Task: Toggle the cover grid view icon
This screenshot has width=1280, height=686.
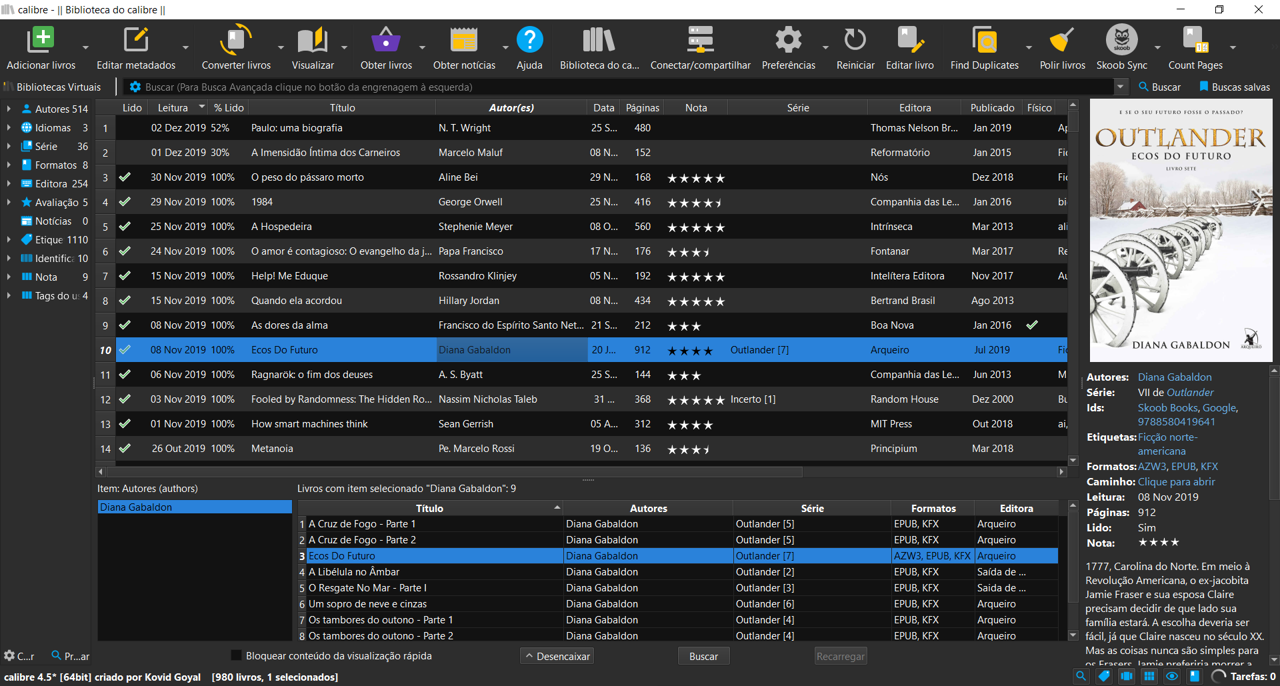Action: pos(1149,677)
